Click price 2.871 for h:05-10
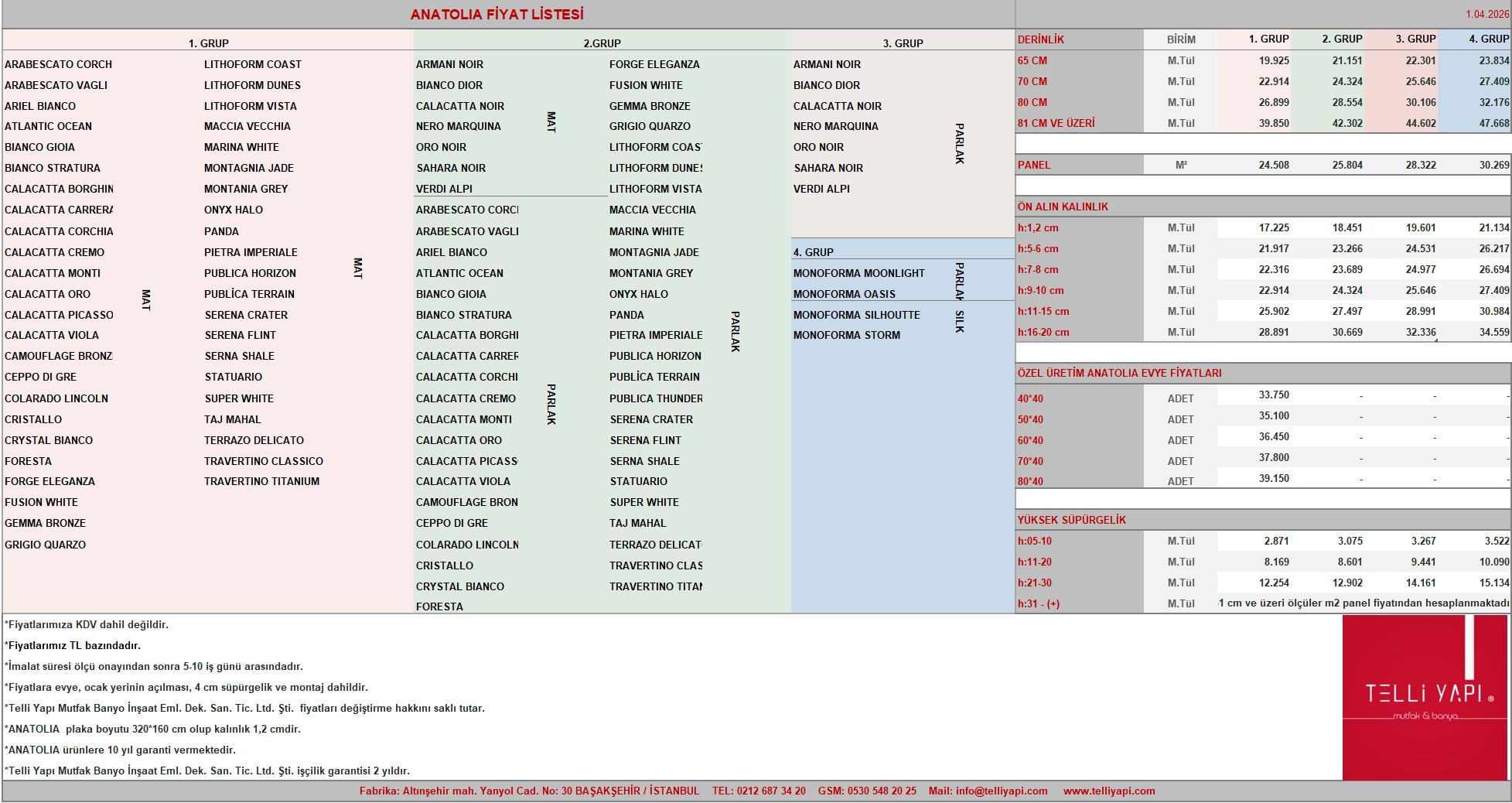Image resolution: width=1512 pixels, height=803 pixels. coord(1277,542)
